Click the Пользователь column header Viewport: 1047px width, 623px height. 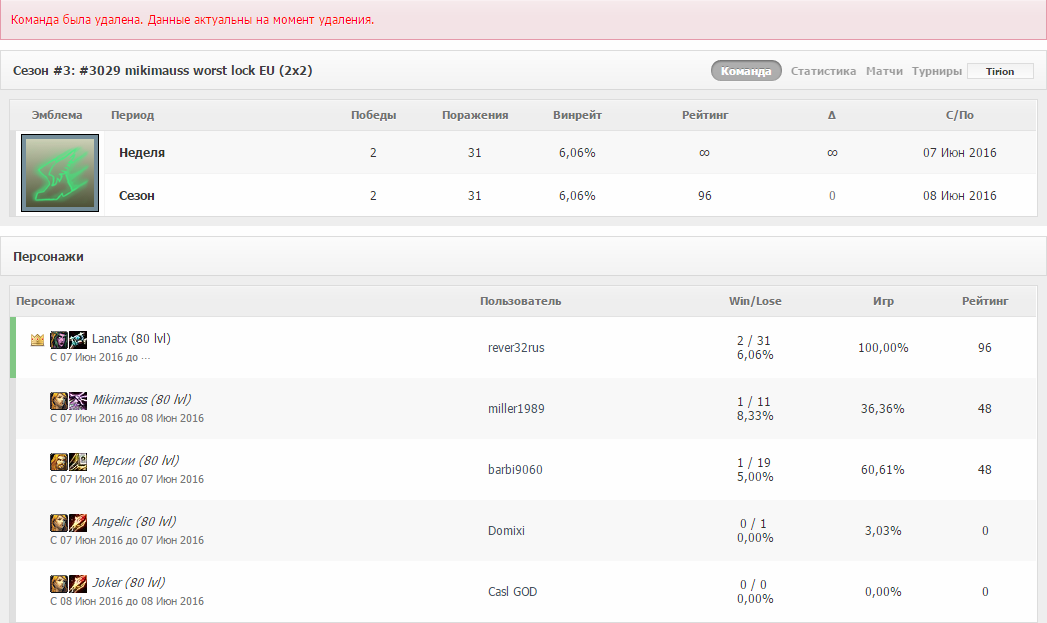(x=520, y=301)
